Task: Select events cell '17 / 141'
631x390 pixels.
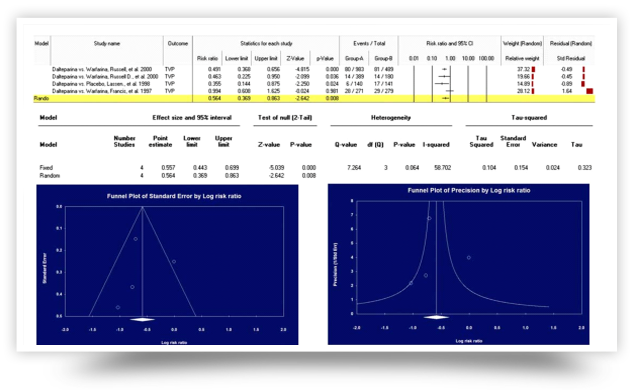Action: [383, 84]
